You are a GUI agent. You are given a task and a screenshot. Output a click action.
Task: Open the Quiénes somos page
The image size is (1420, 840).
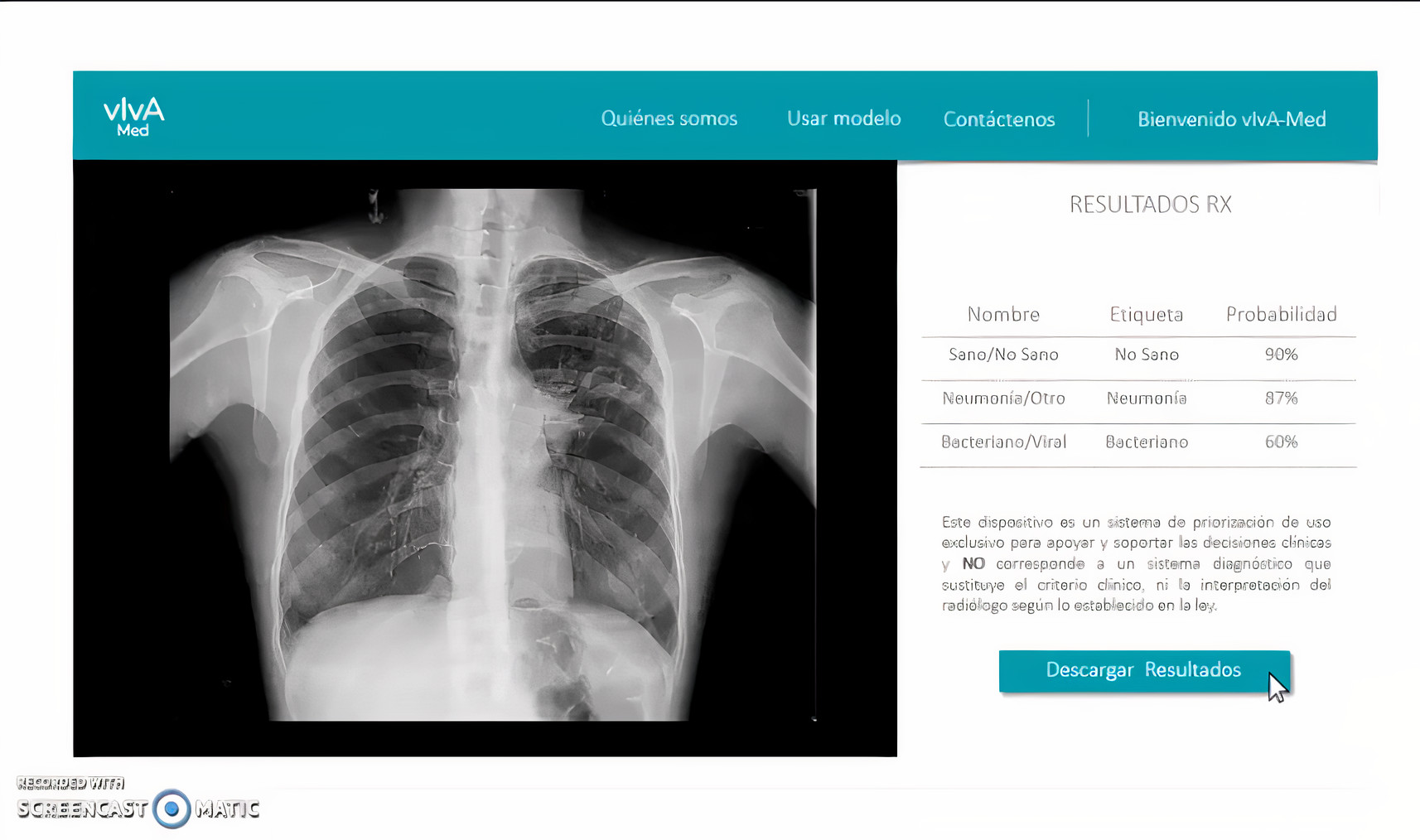(669, 118)
